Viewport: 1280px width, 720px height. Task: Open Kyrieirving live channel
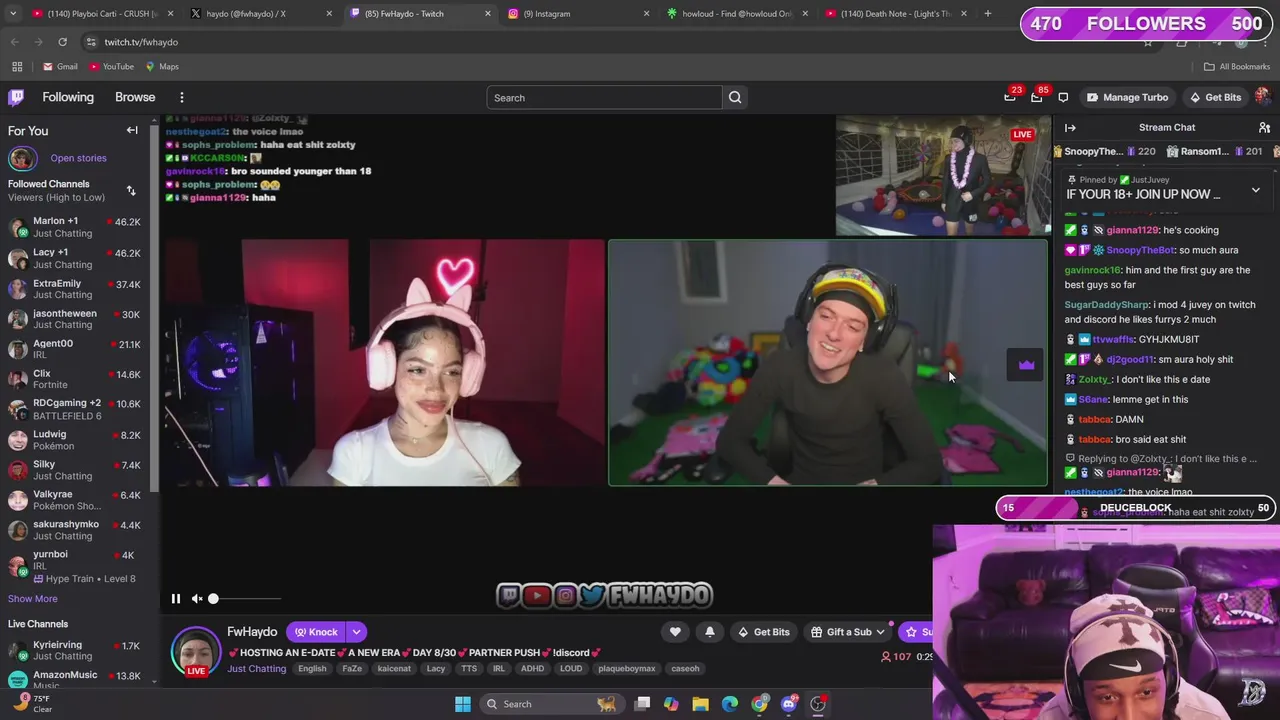click(x=75, y=651)
